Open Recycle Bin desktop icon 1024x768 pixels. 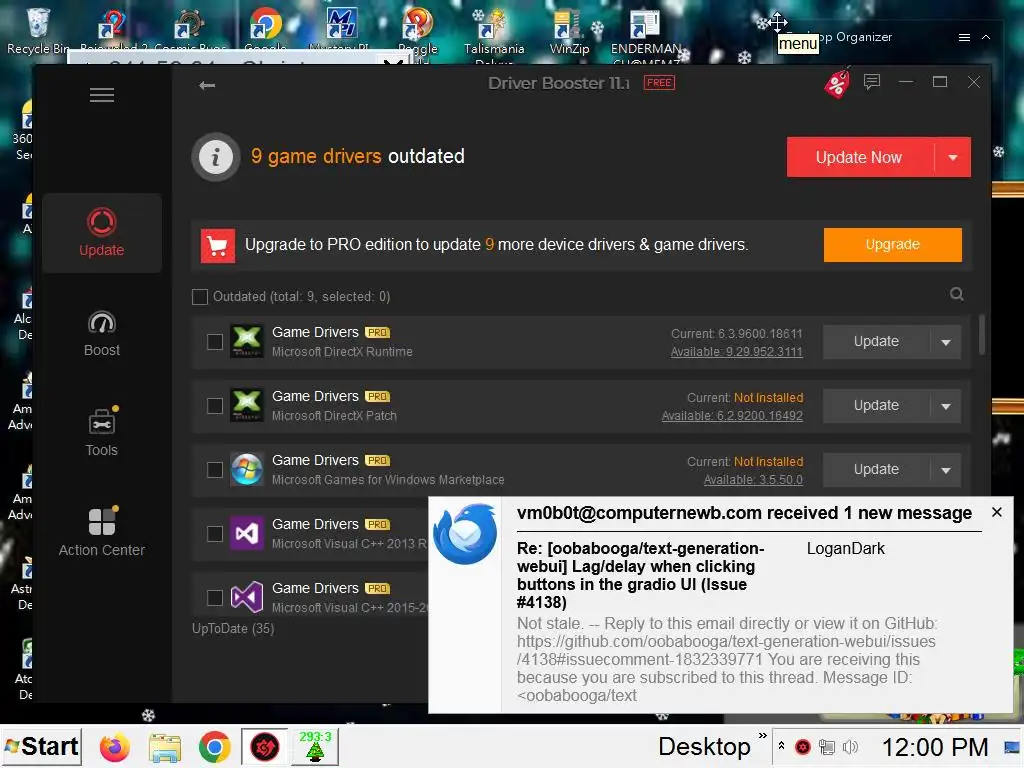pyautogui.click(x=37, y=29)
